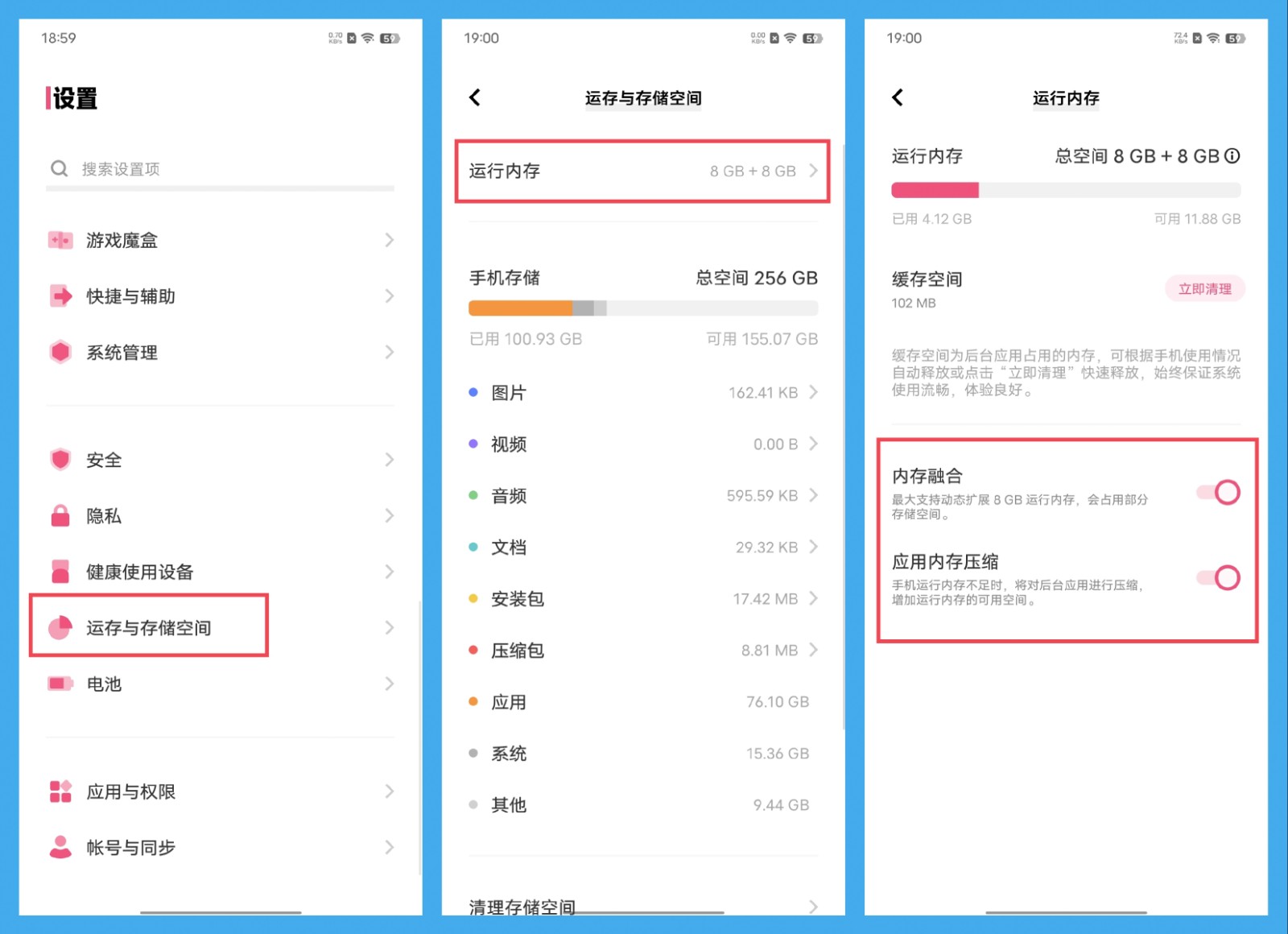Open details for 图片 storage
The width and height of the screenshot is (1288, 934).
point(642,392)
